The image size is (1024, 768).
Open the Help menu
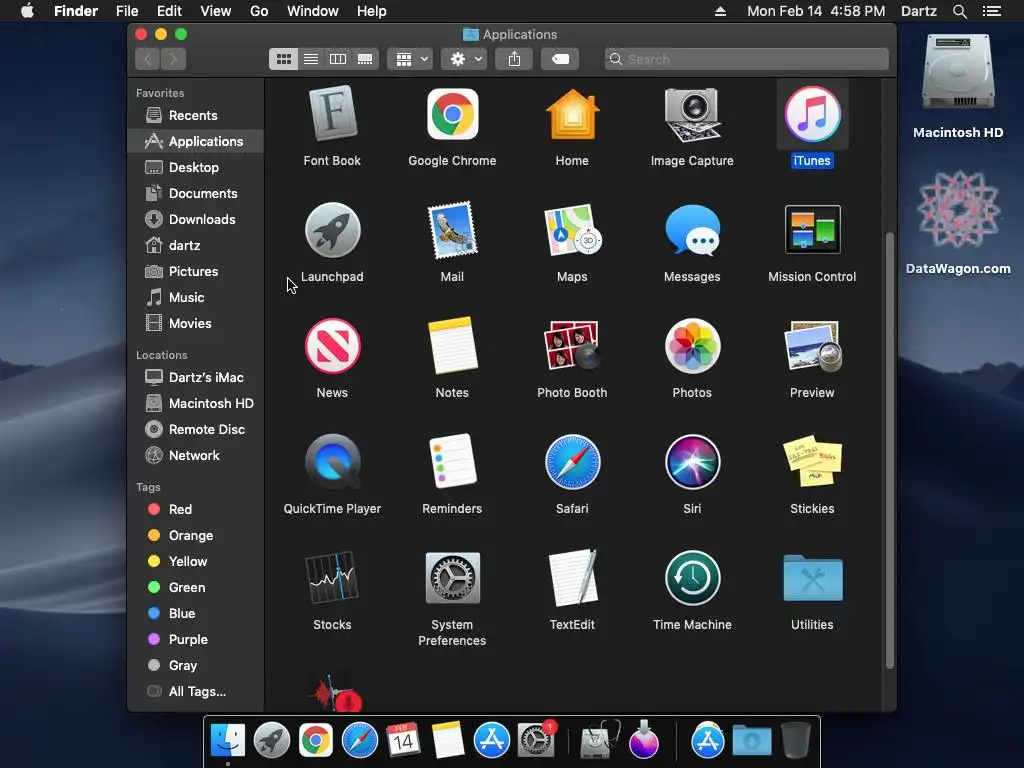[x=372, y=11]
